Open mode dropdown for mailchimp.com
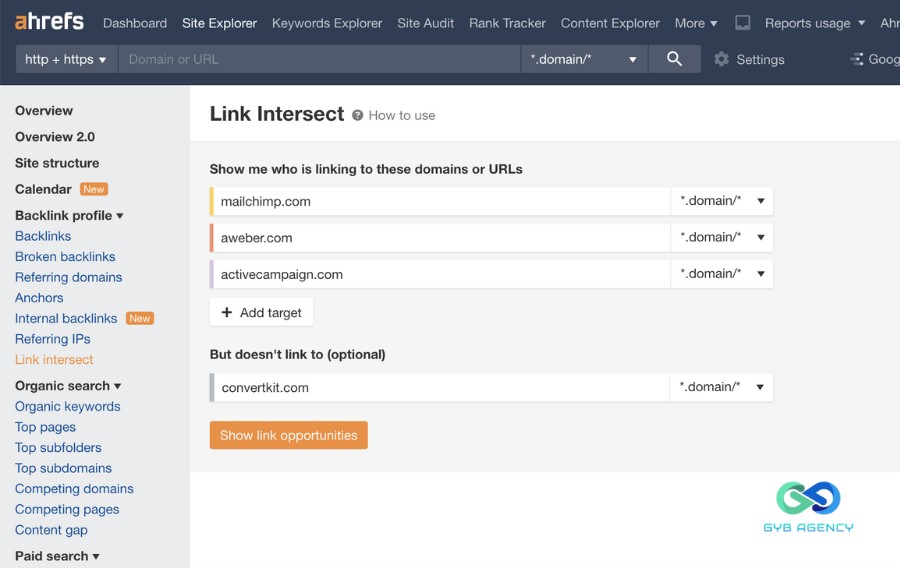This screenshot has width=900, height=568. 721,201
